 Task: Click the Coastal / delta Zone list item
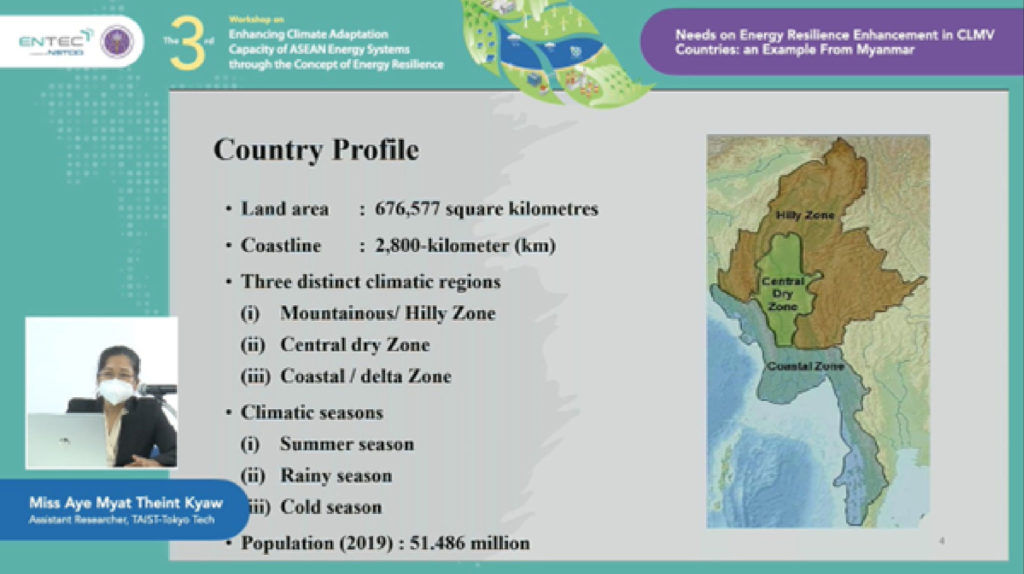365,376
